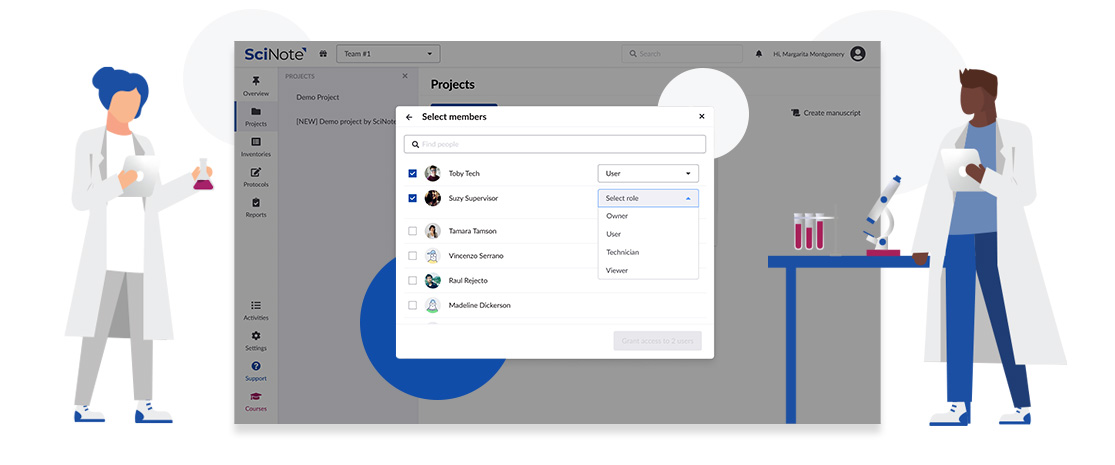
Task: Uncheck the Toby Tech checkbox
Action: 412,173
